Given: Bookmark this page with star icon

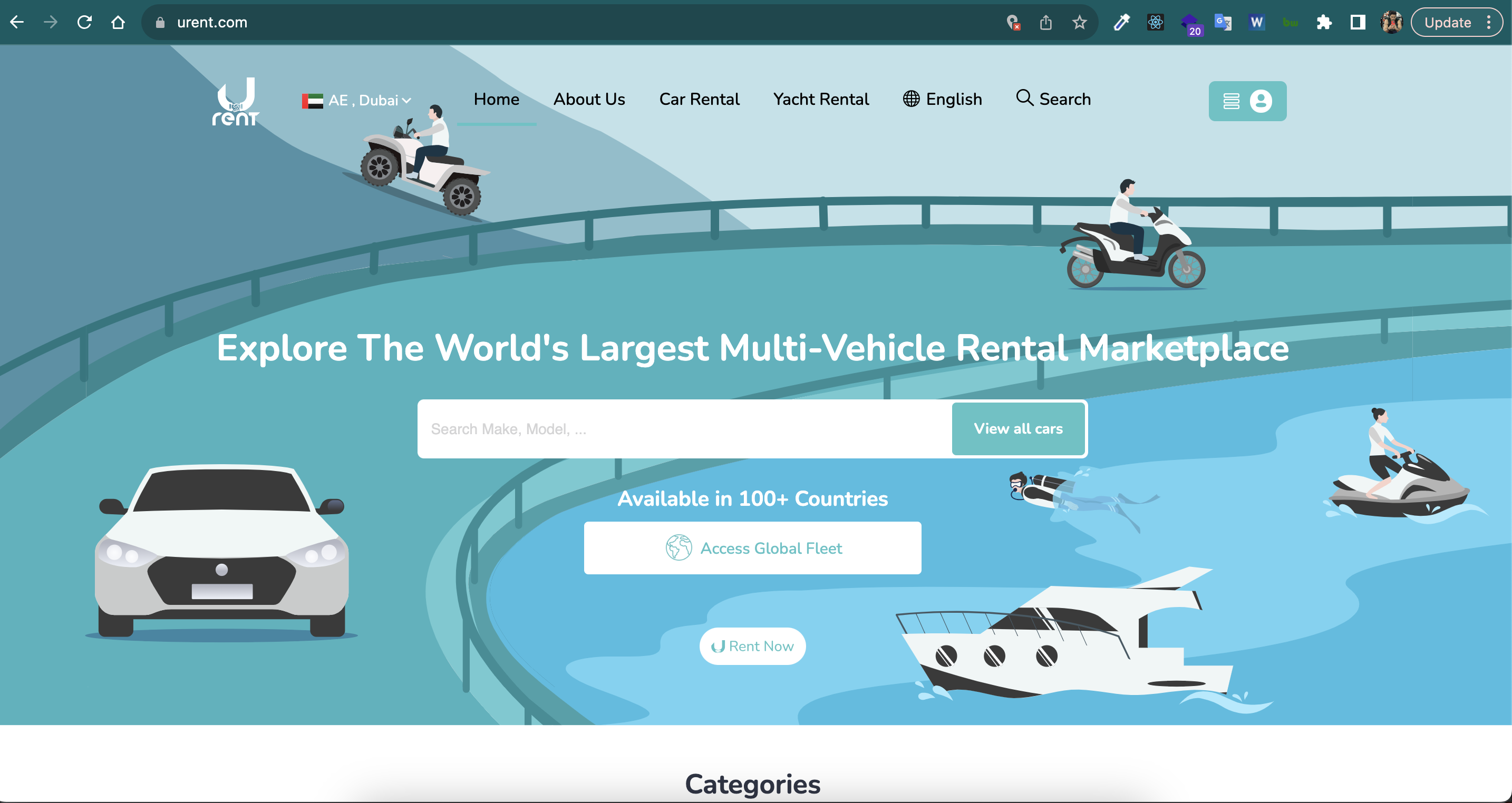Looking at the screenshot, I should click(1079, 22).
